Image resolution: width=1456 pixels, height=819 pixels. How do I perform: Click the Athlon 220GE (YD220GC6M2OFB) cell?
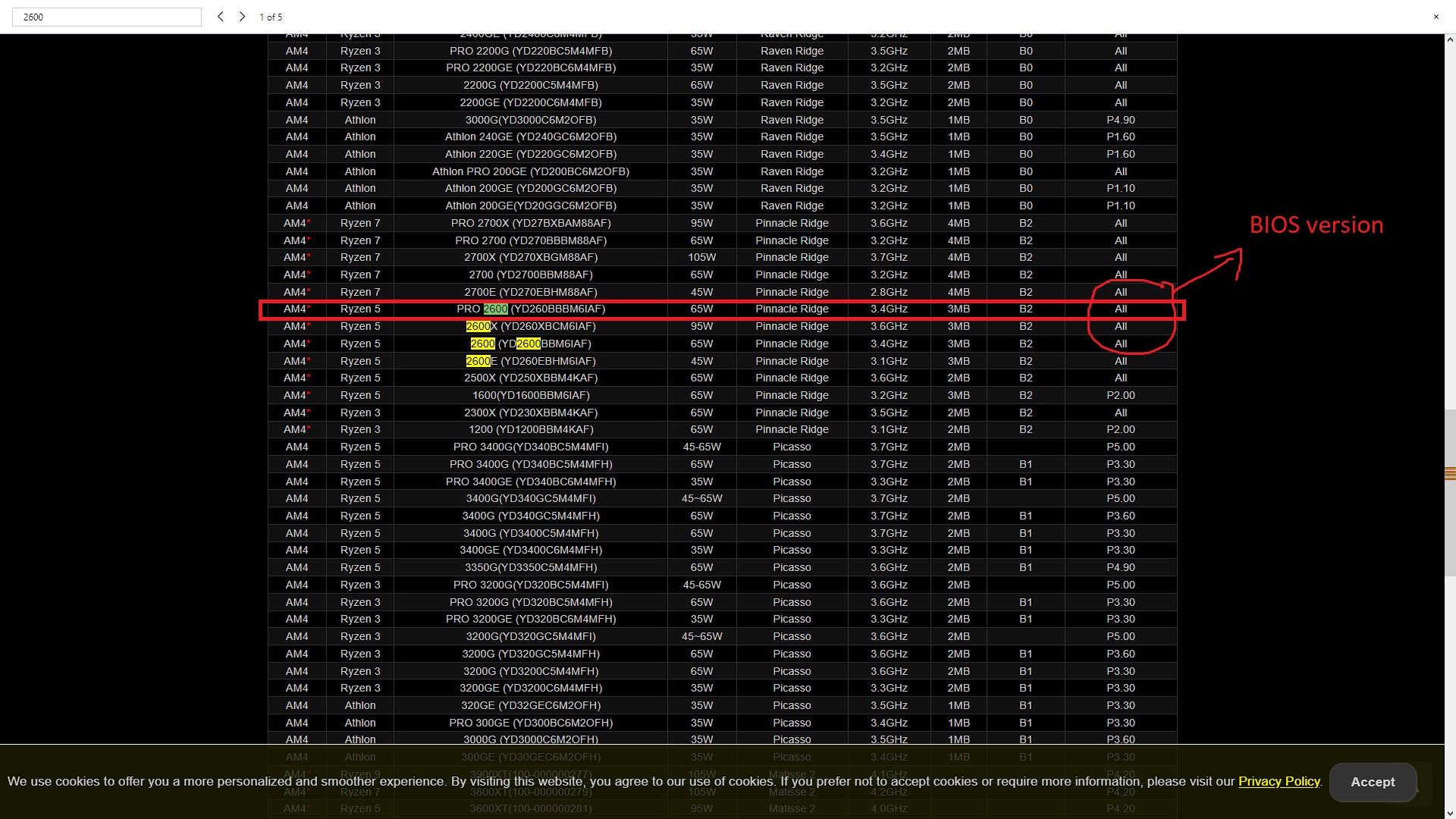pos(531,154)
